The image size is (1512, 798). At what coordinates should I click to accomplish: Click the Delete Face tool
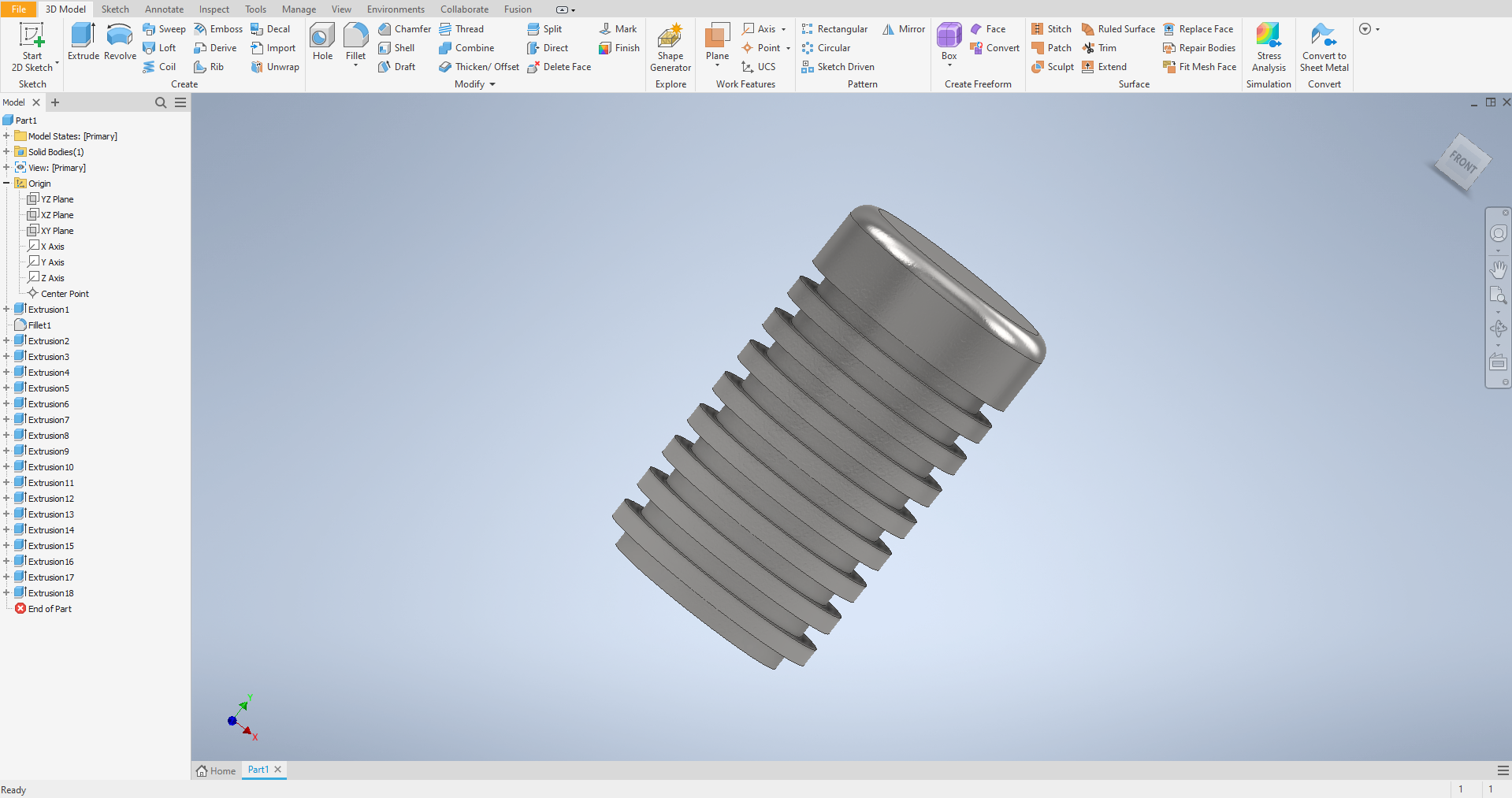click(x=559, y=67)
